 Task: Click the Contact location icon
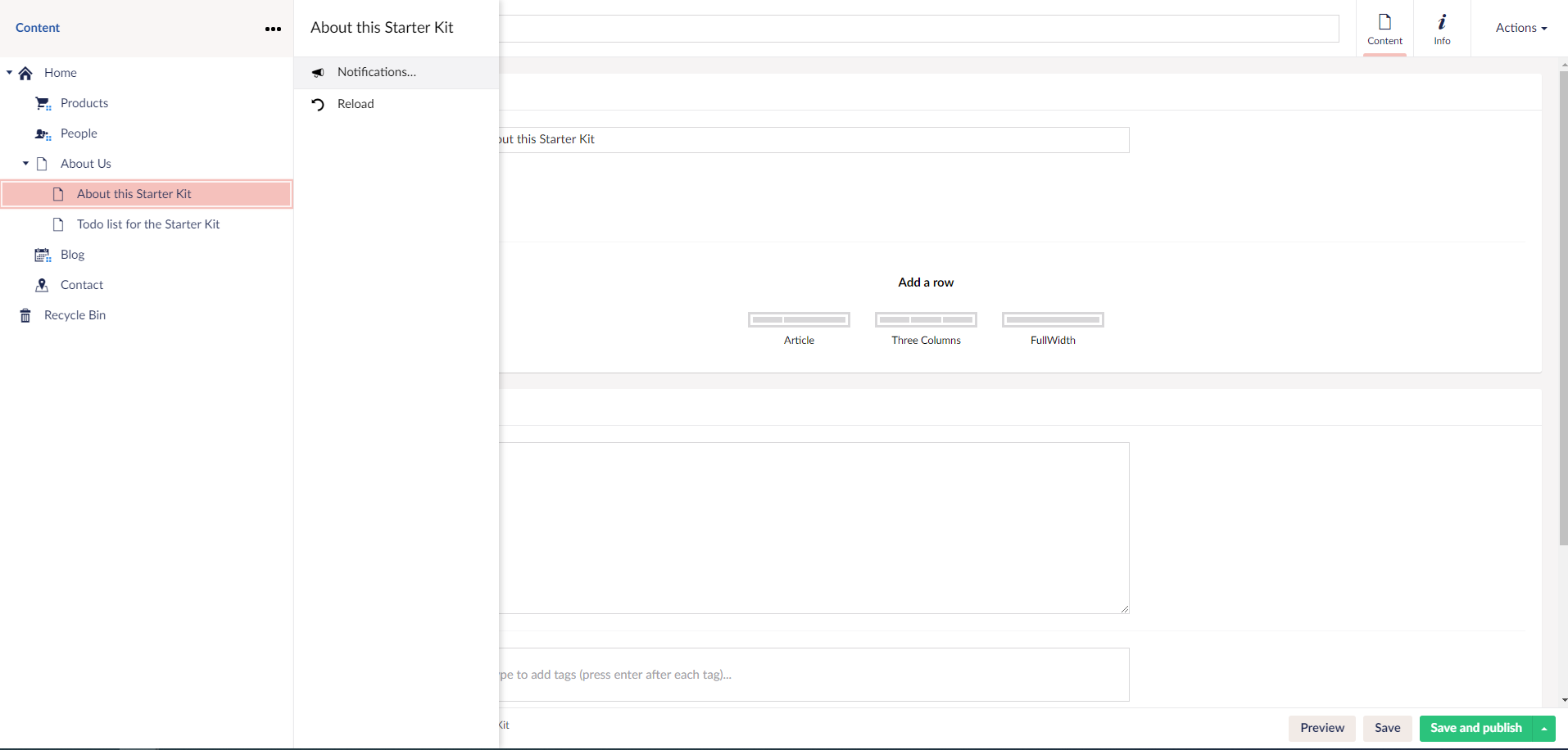(x=42, y=285)
